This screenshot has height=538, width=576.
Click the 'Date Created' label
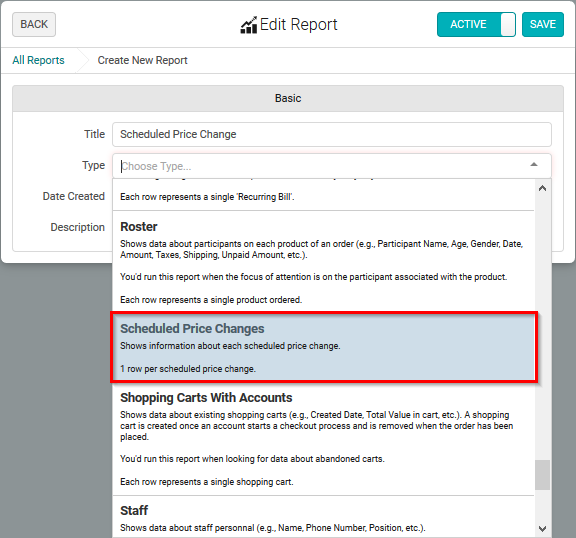73,196
